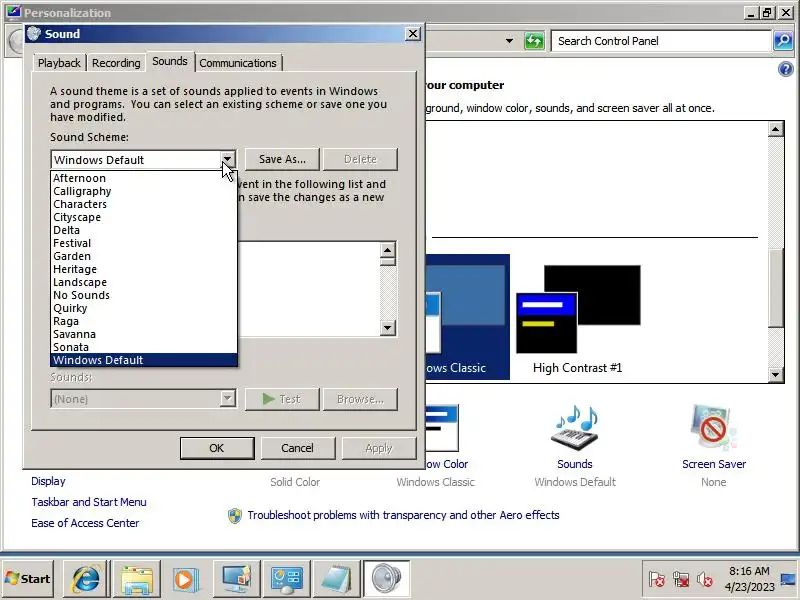
Task: Click the Start button
Action: pyautogui.click(x=28, y=579)
